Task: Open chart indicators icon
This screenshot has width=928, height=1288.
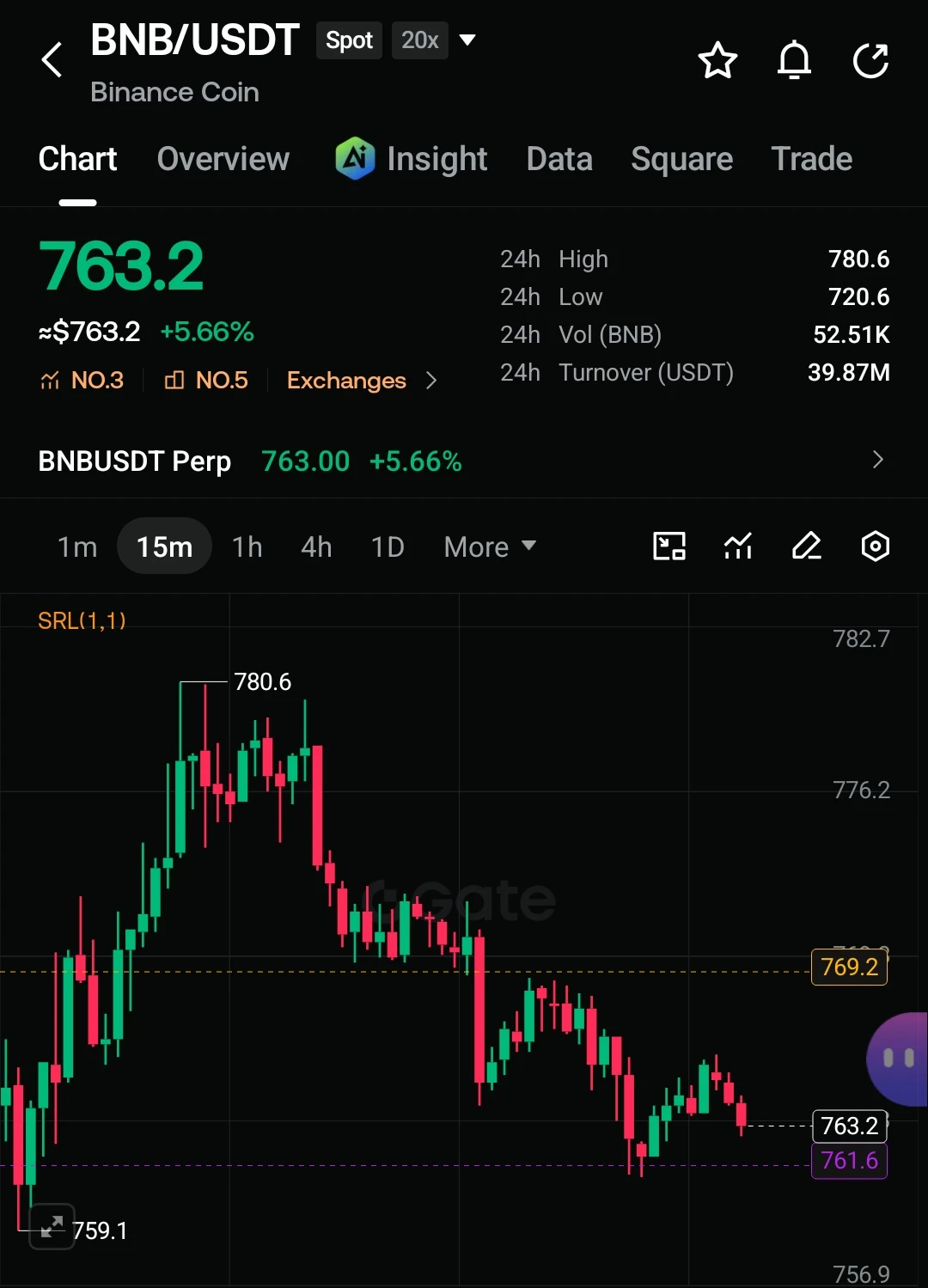Action: pos(738,546)
